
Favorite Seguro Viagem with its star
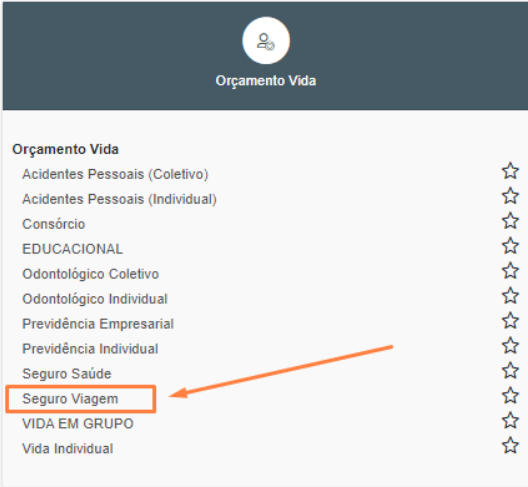(510, 395)
